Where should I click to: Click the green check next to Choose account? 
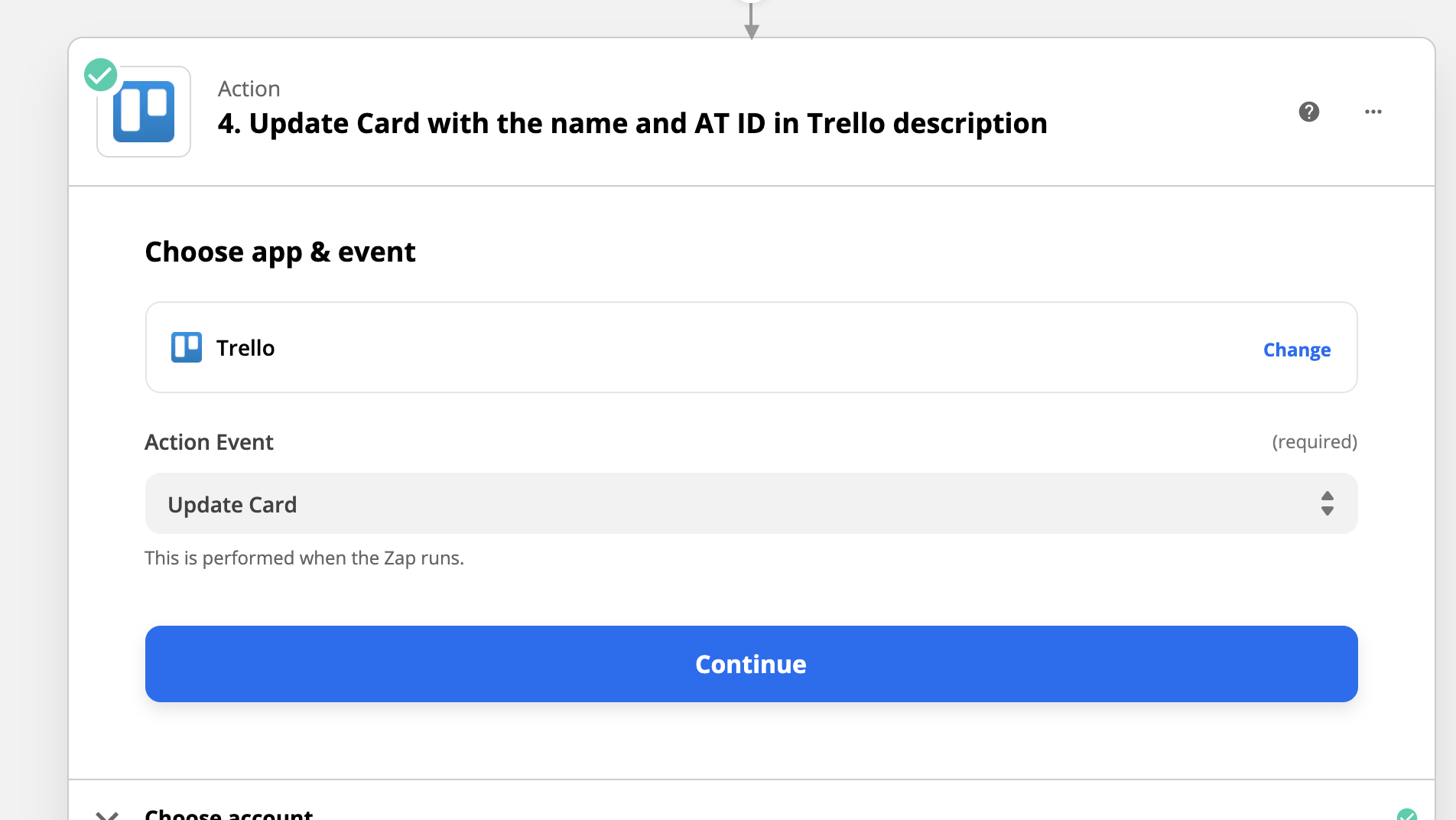click(1406, 814)
